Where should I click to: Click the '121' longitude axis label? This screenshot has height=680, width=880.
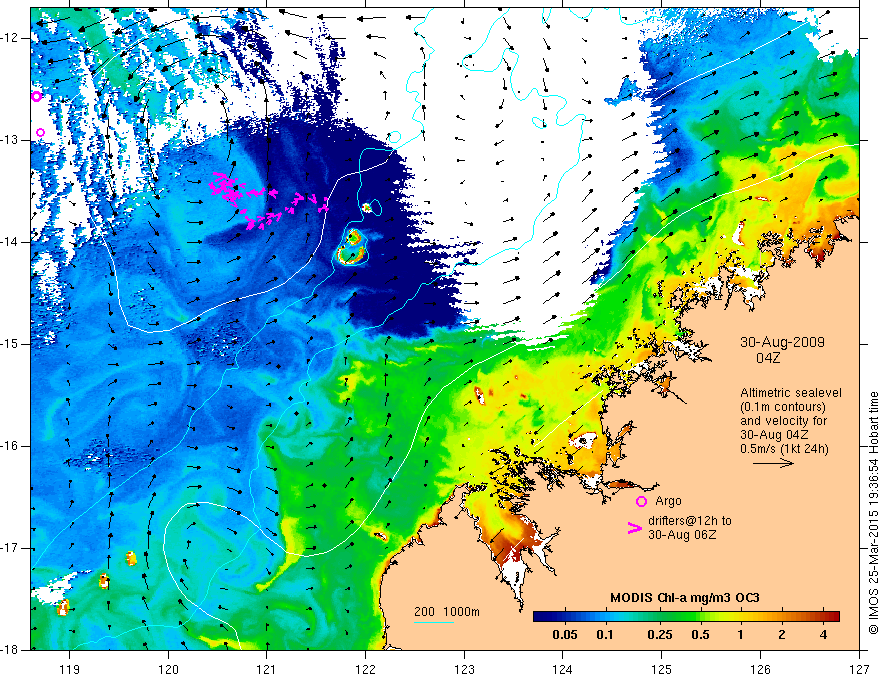coord(267,669)
